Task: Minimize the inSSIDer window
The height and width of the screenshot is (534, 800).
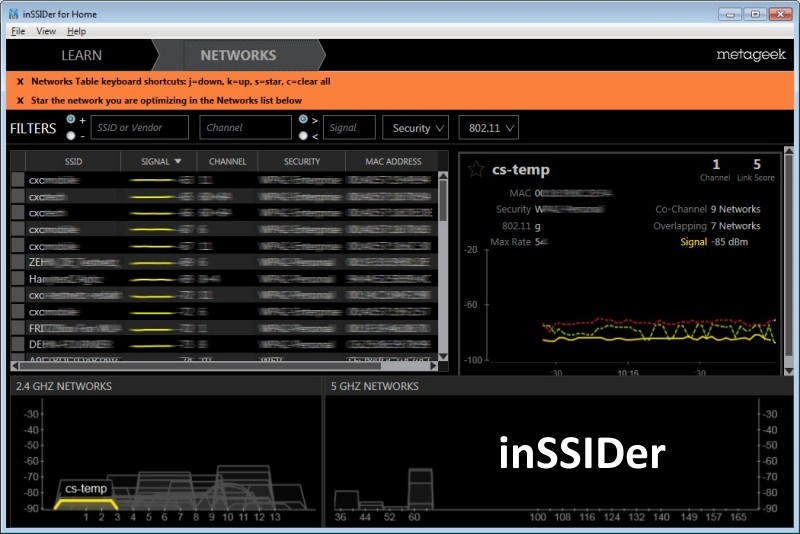Action: click(730, 14)
